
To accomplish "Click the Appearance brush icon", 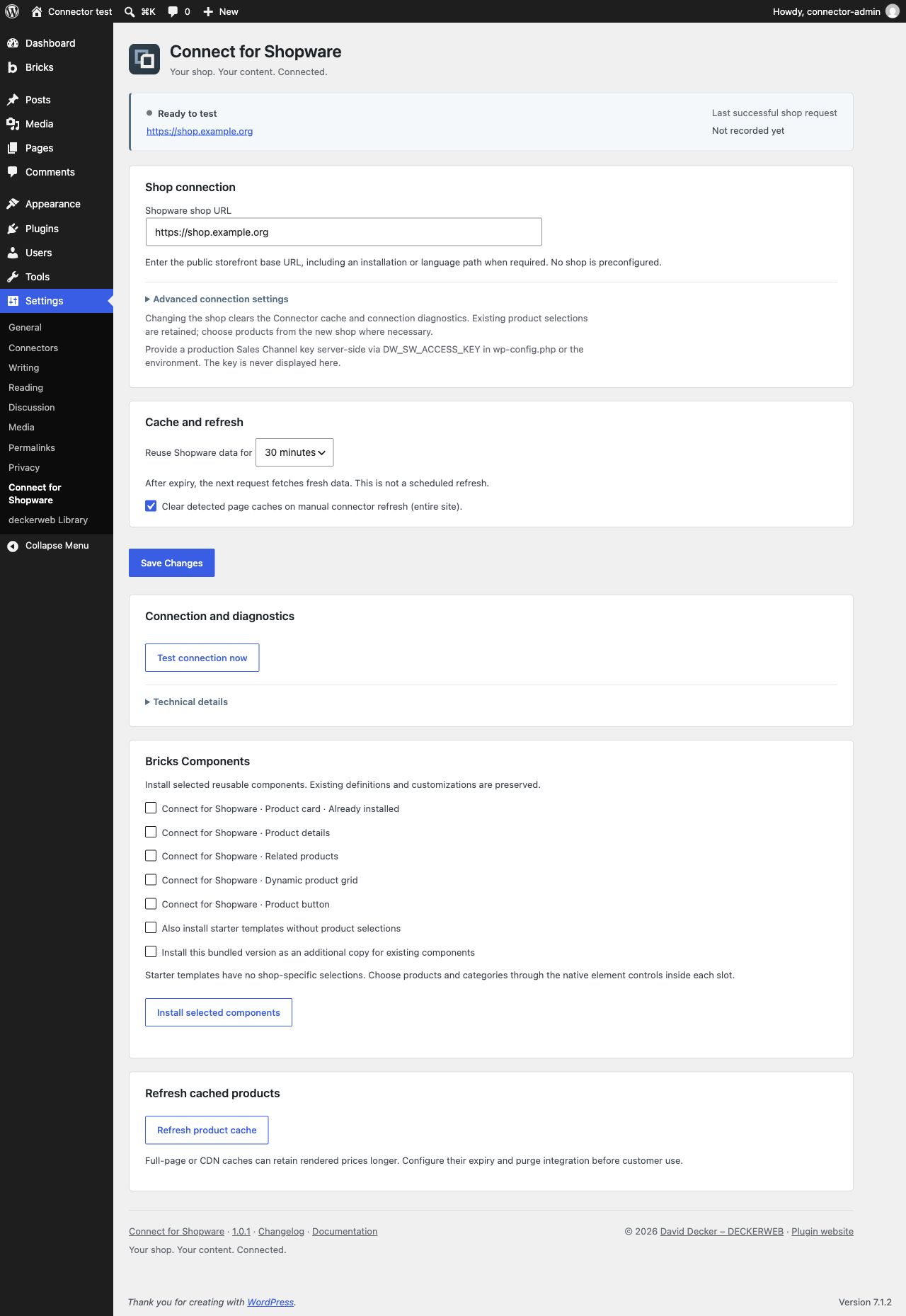I will tap(13, 204).
